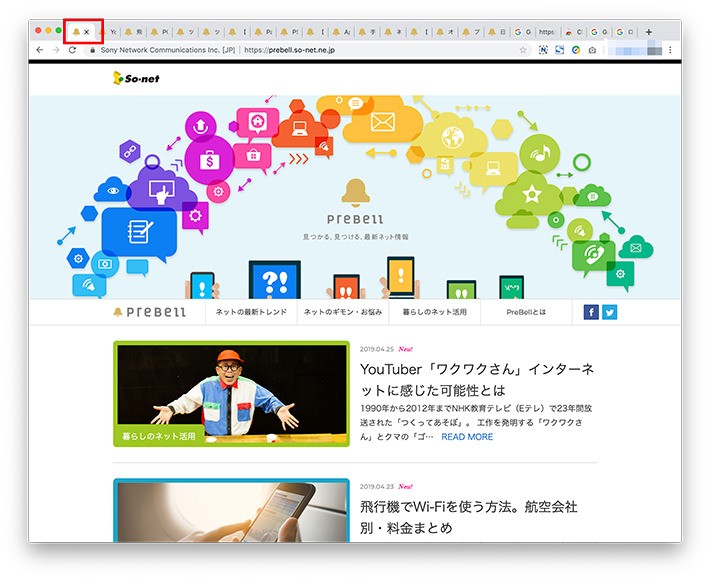
Task: Switch to the tab with rainbow favicon
Action: click(573, 32)
